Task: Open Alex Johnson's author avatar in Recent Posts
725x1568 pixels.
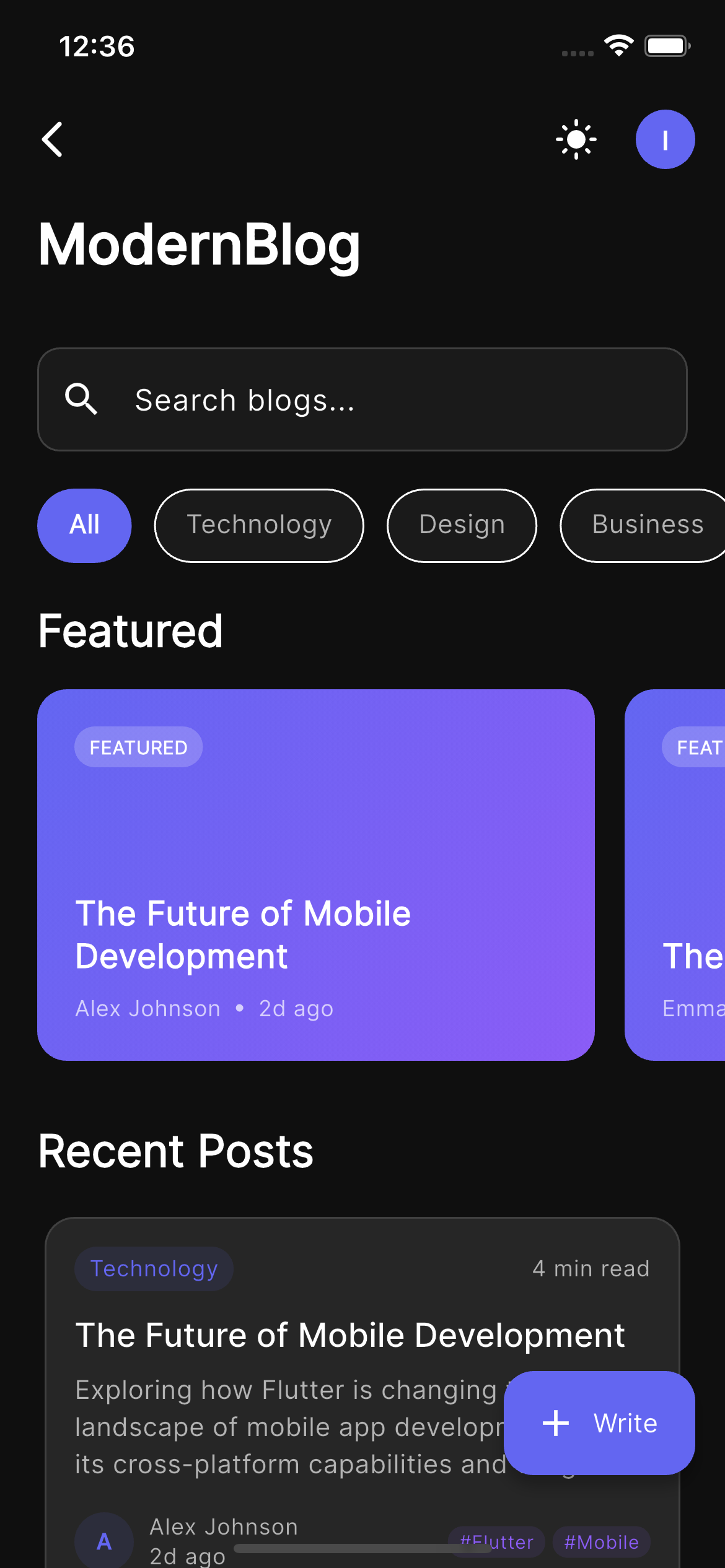Action: point(103,1542)
